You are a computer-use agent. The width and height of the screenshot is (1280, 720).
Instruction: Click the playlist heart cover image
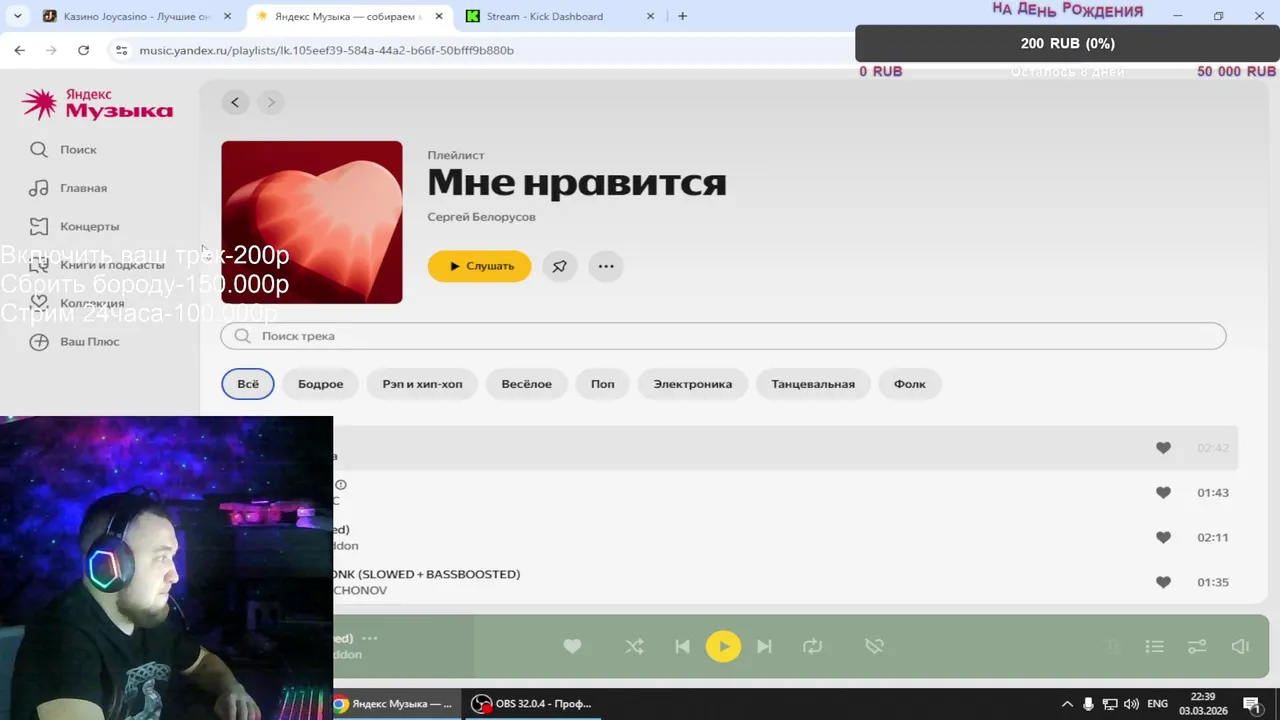pos(312,222)
